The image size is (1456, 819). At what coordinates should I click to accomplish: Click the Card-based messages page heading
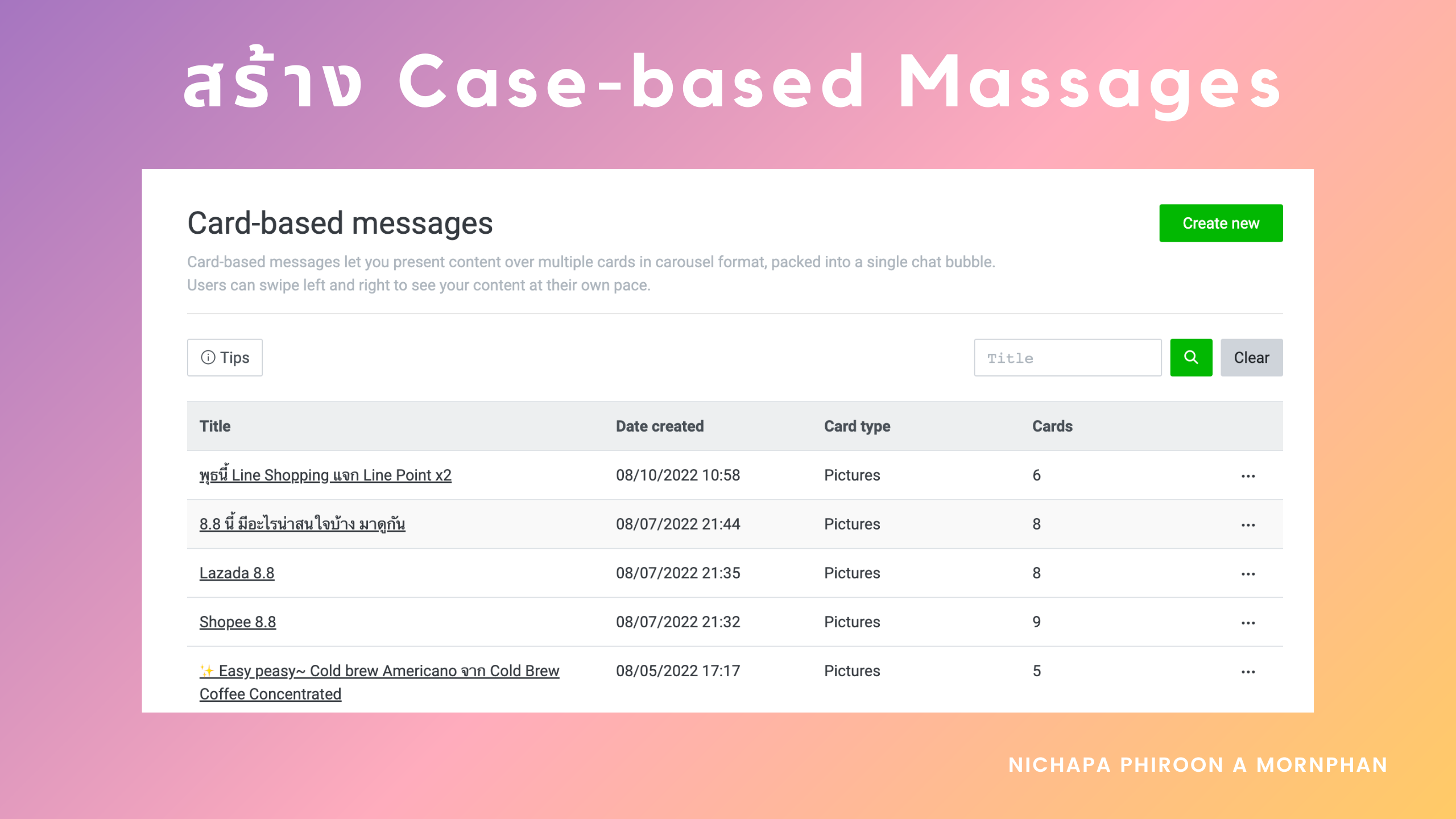pos(340,223)
